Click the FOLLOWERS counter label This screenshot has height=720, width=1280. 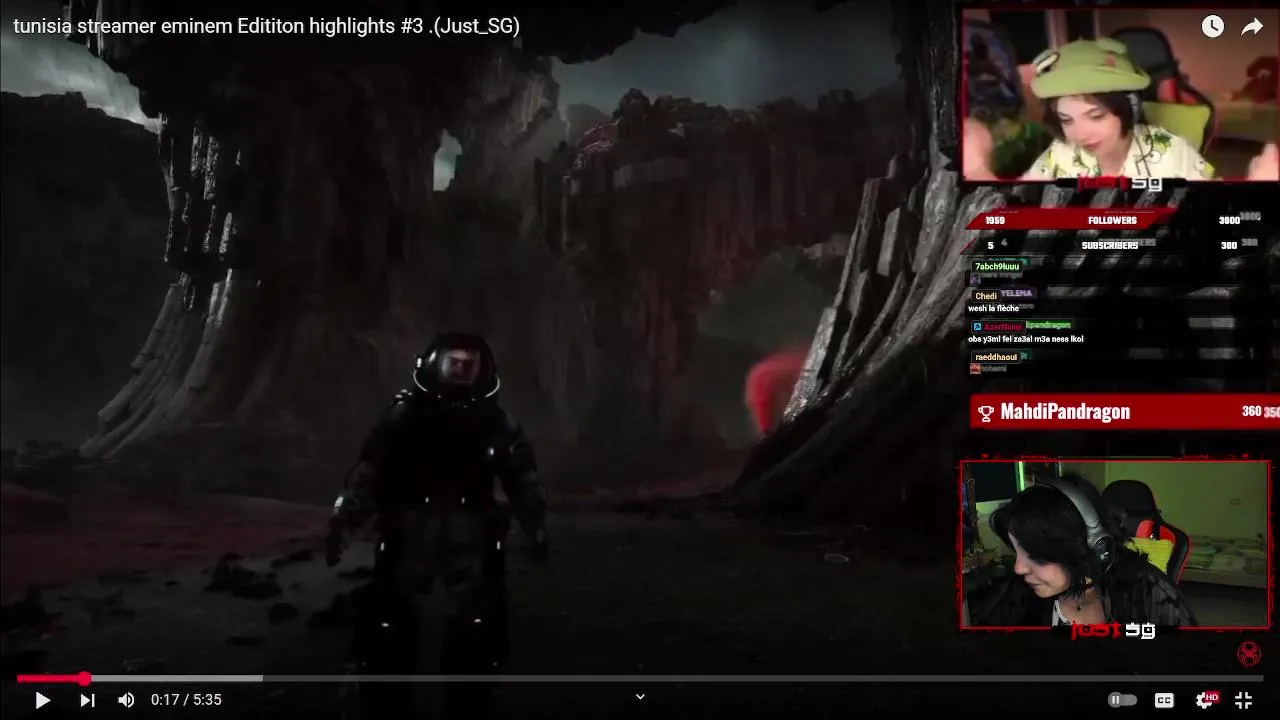point(1112,220)
